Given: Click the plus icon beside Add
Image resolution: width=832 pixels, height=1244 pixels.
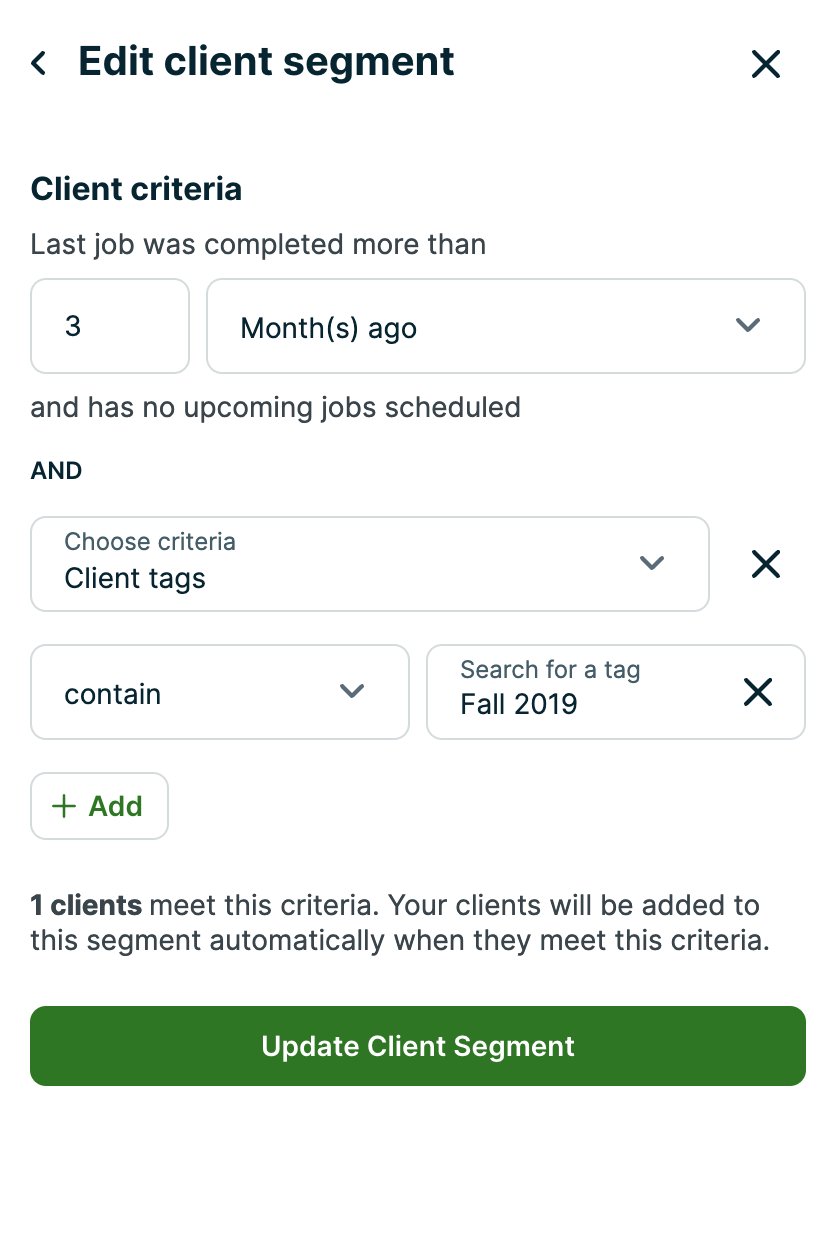Looking at the screenshot, I should point(64,807).
